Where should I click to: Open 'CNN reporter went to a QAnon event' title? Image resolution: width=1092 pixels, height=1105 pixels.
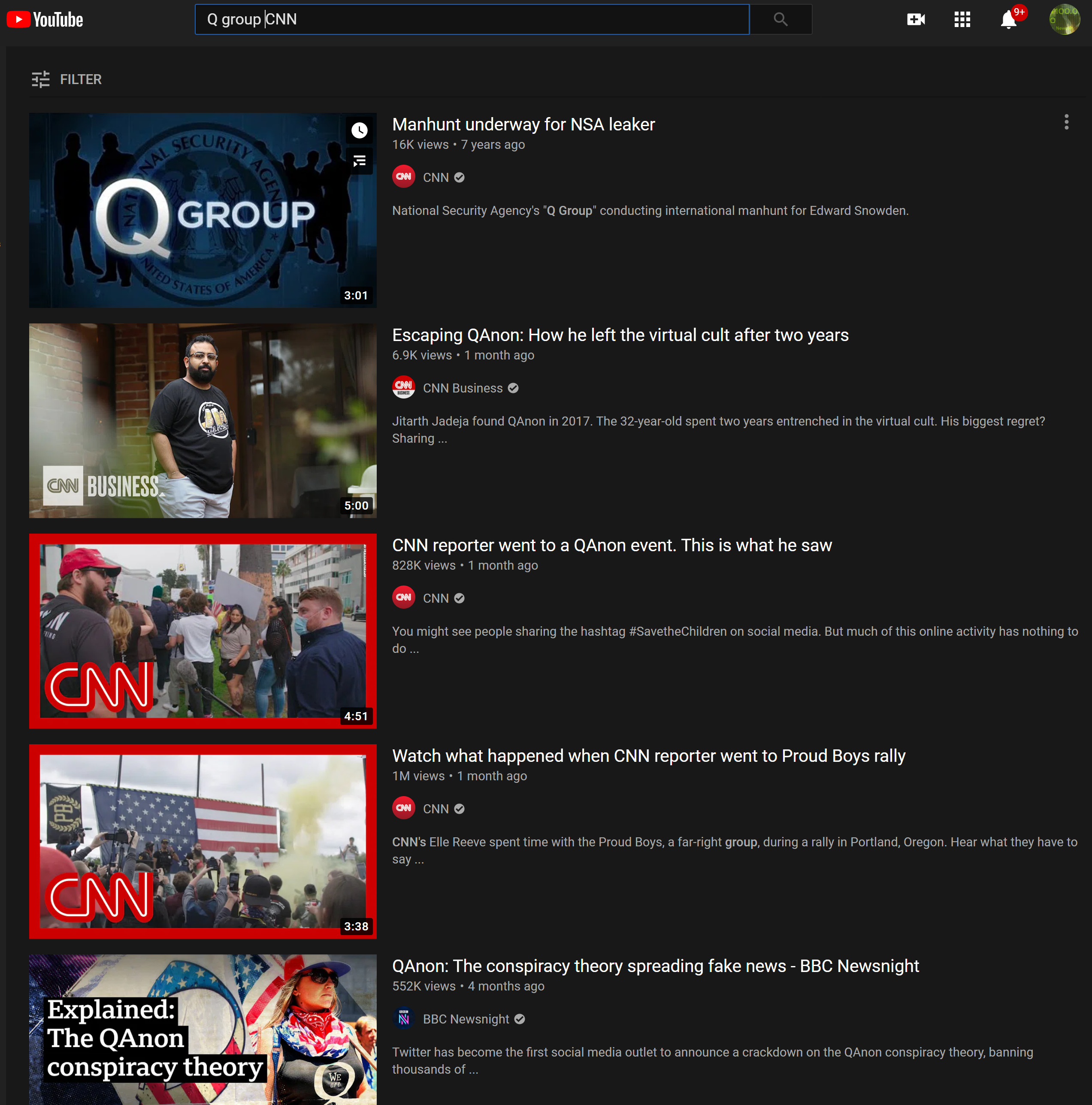pyautogui.click(x=612, y=545)
